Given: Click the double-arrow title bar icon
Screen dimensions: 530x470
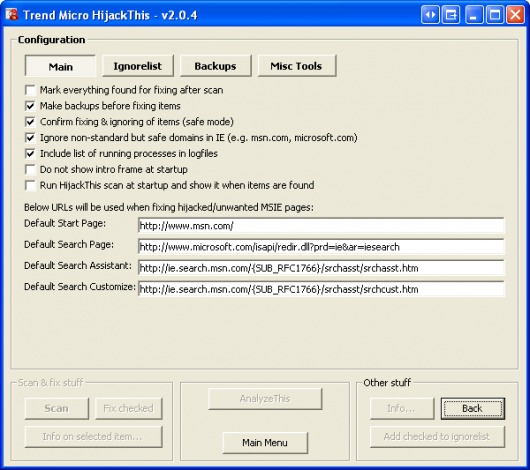Looking at the screenshot, I should (x=430, y=15).
